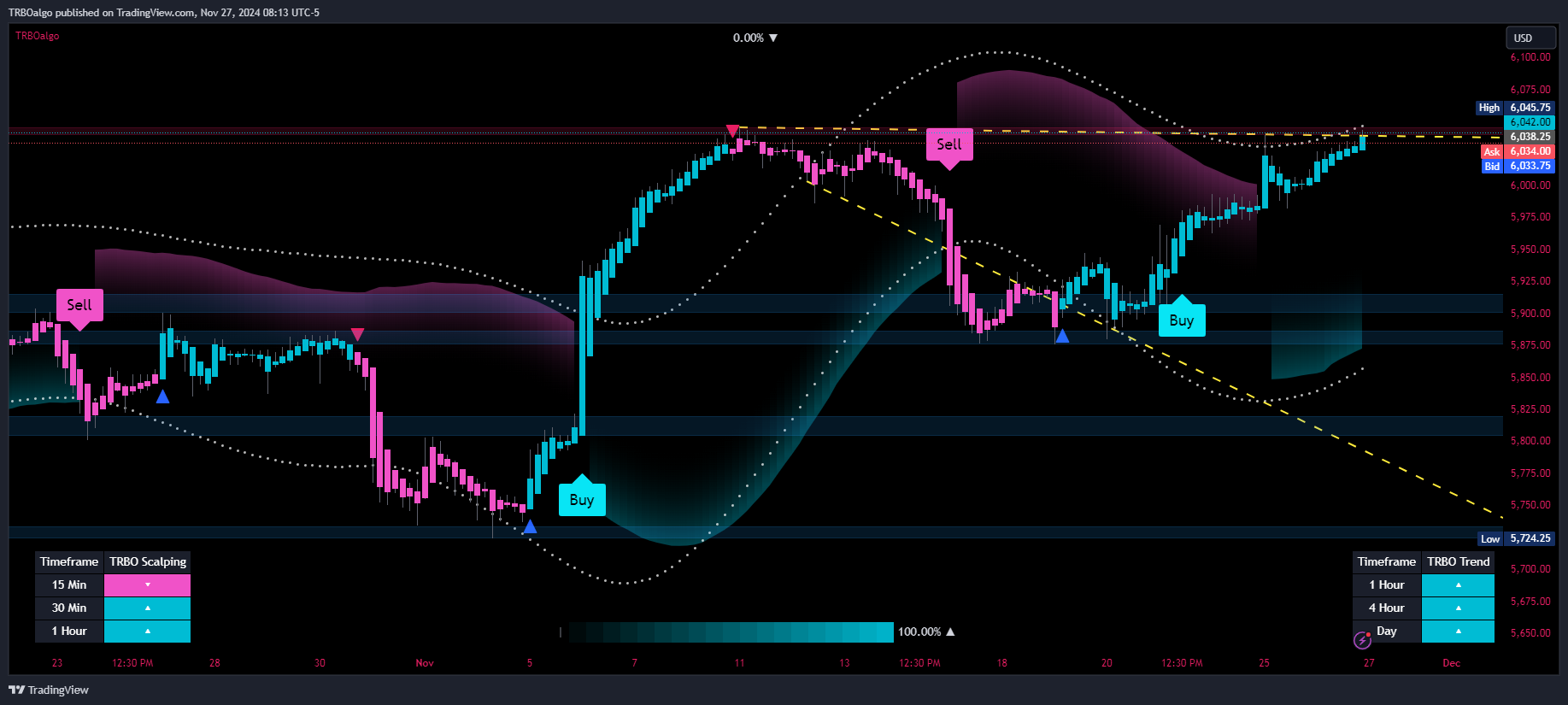Click the 100.00% up-arrow label
This screenshot has width=1568, height=705.
926,632
